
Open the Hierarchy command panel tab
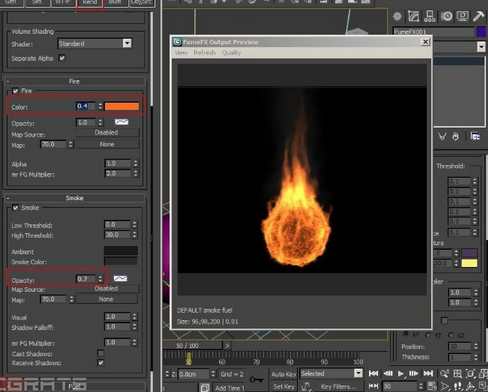click(x=430, y=16)
